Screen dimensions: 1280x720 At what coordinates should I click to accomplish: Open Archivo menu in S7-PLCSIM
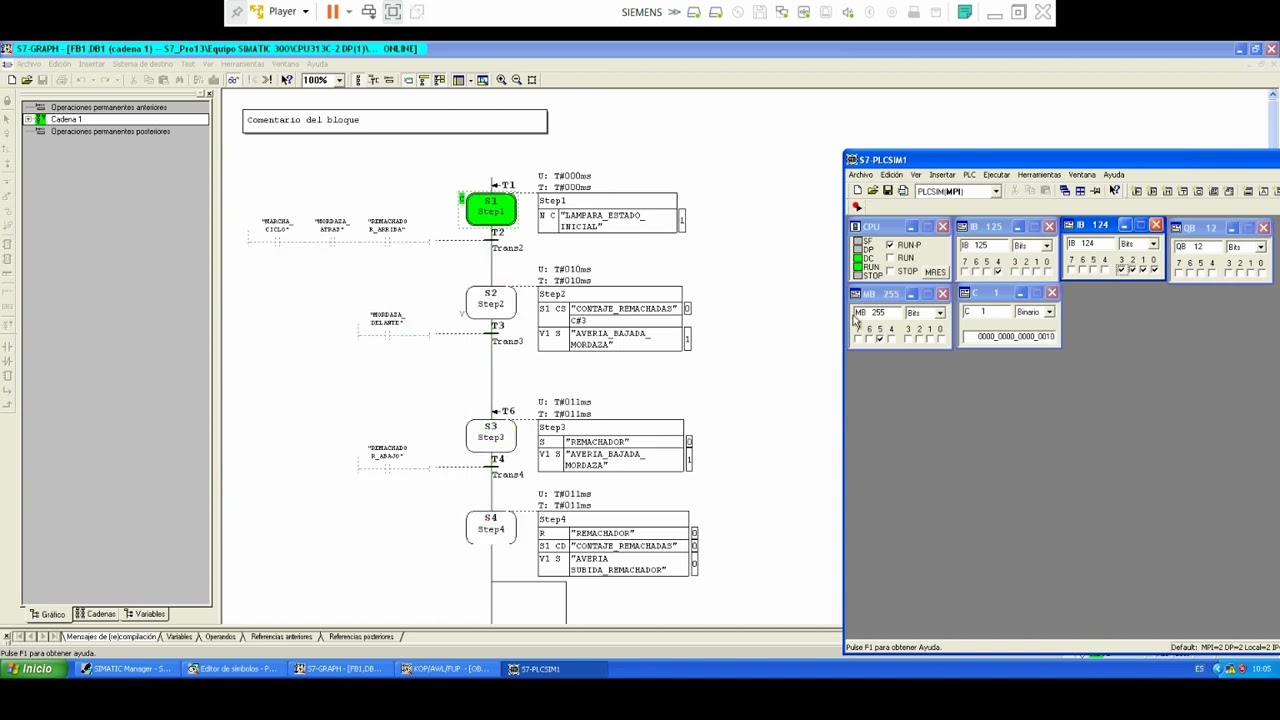coord(860,175)
